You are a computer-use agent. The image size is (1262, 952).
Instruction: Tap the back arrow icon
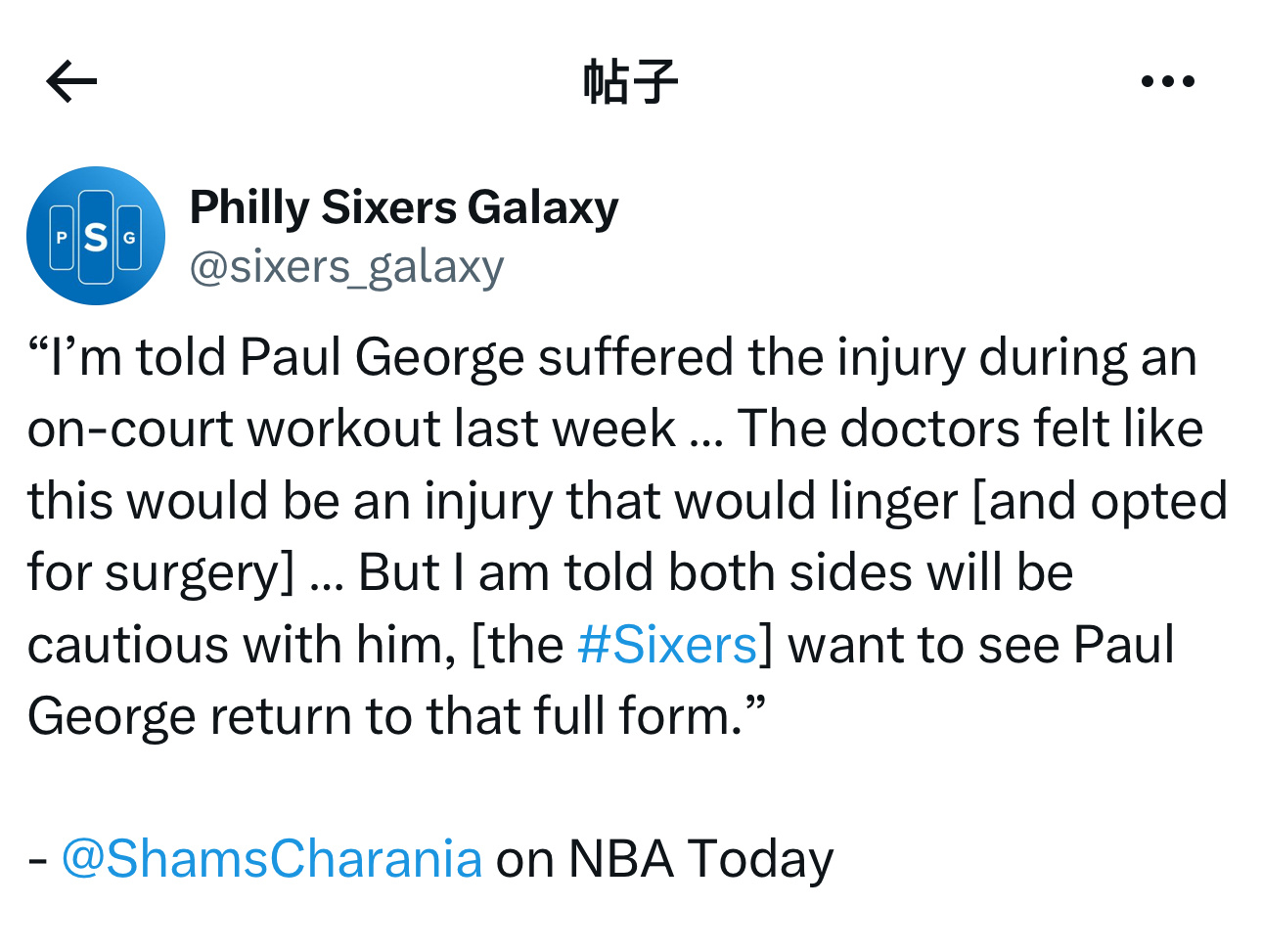[x=71, y=81]
